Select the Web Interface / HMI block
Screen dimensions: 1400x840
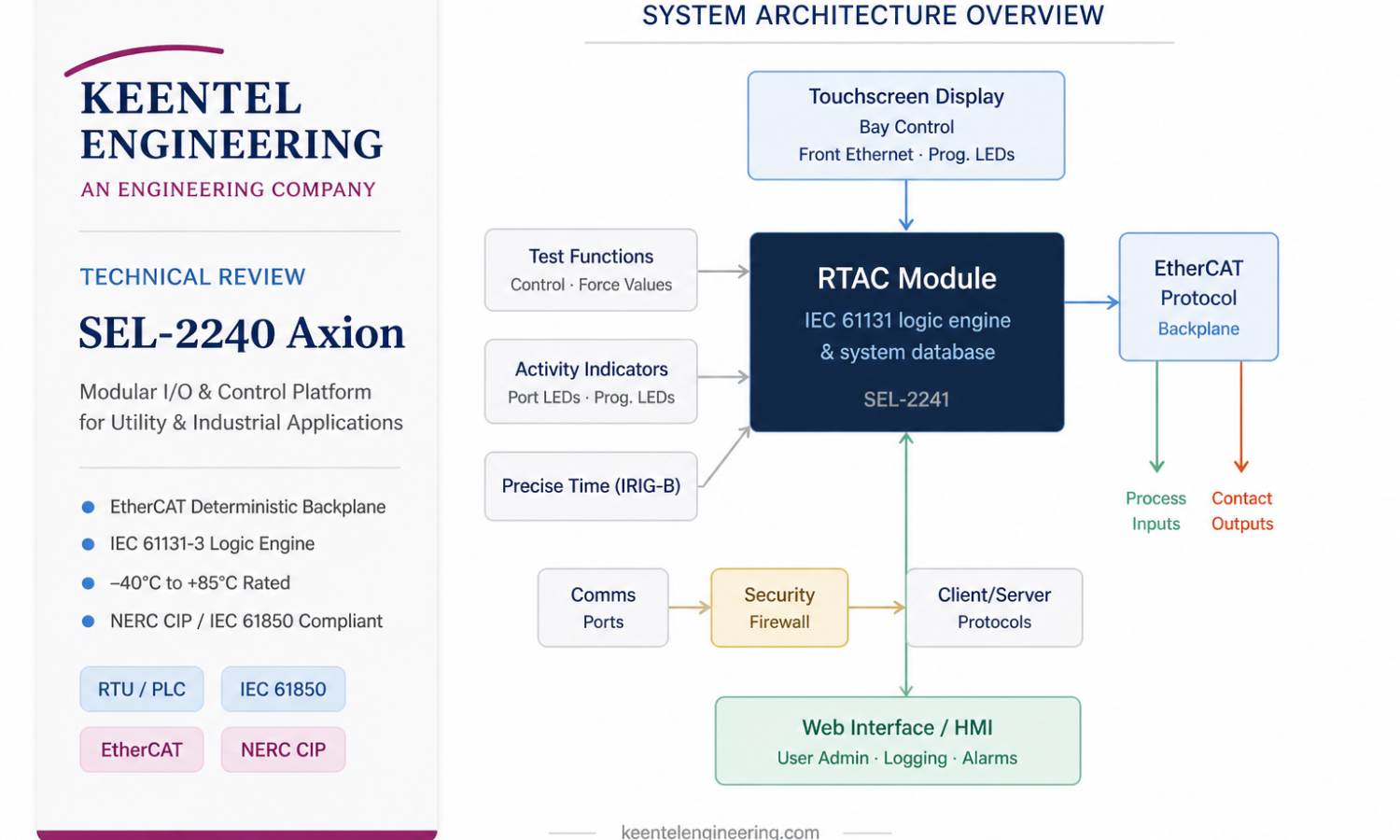898,741
